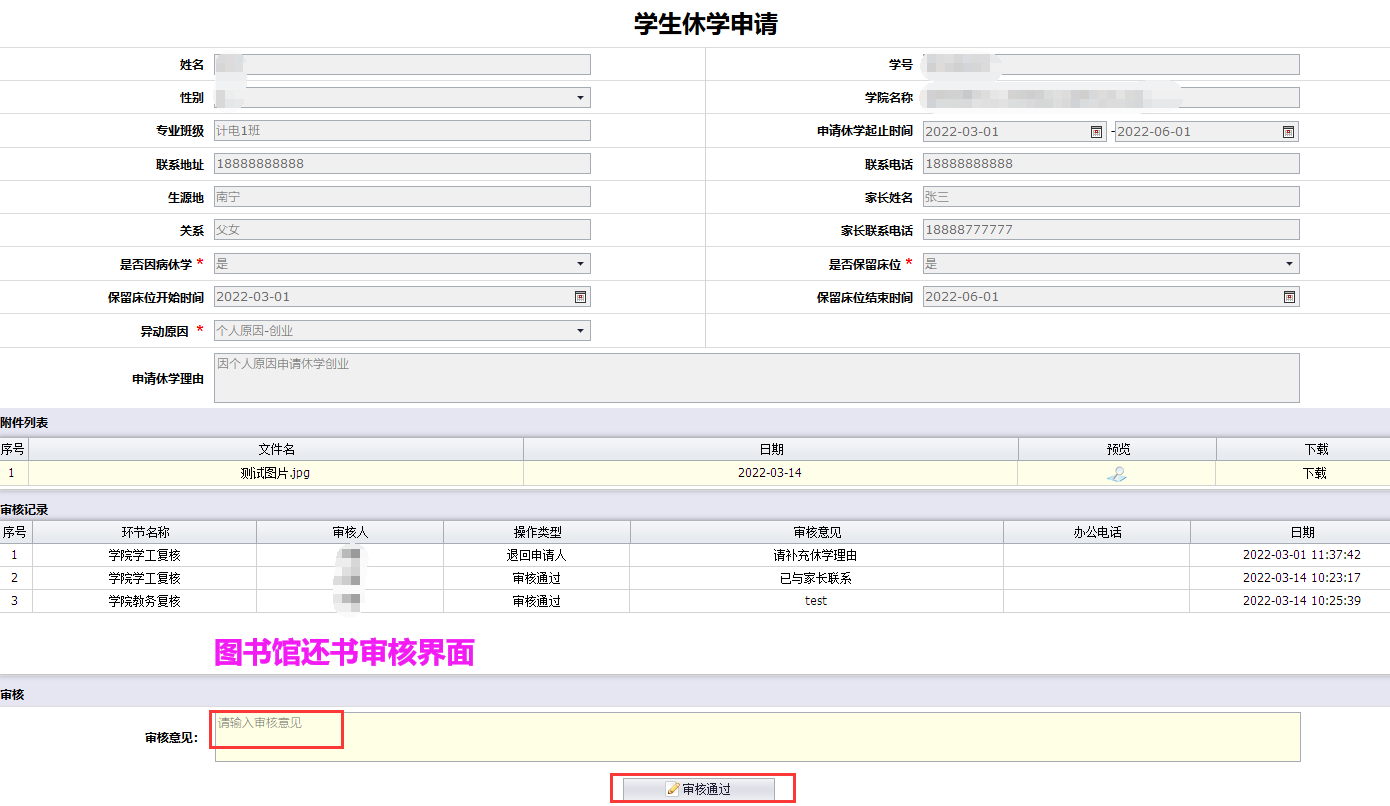
Task: Expand the 是否保留床位 dropdown
Action: coord(1288,264)
